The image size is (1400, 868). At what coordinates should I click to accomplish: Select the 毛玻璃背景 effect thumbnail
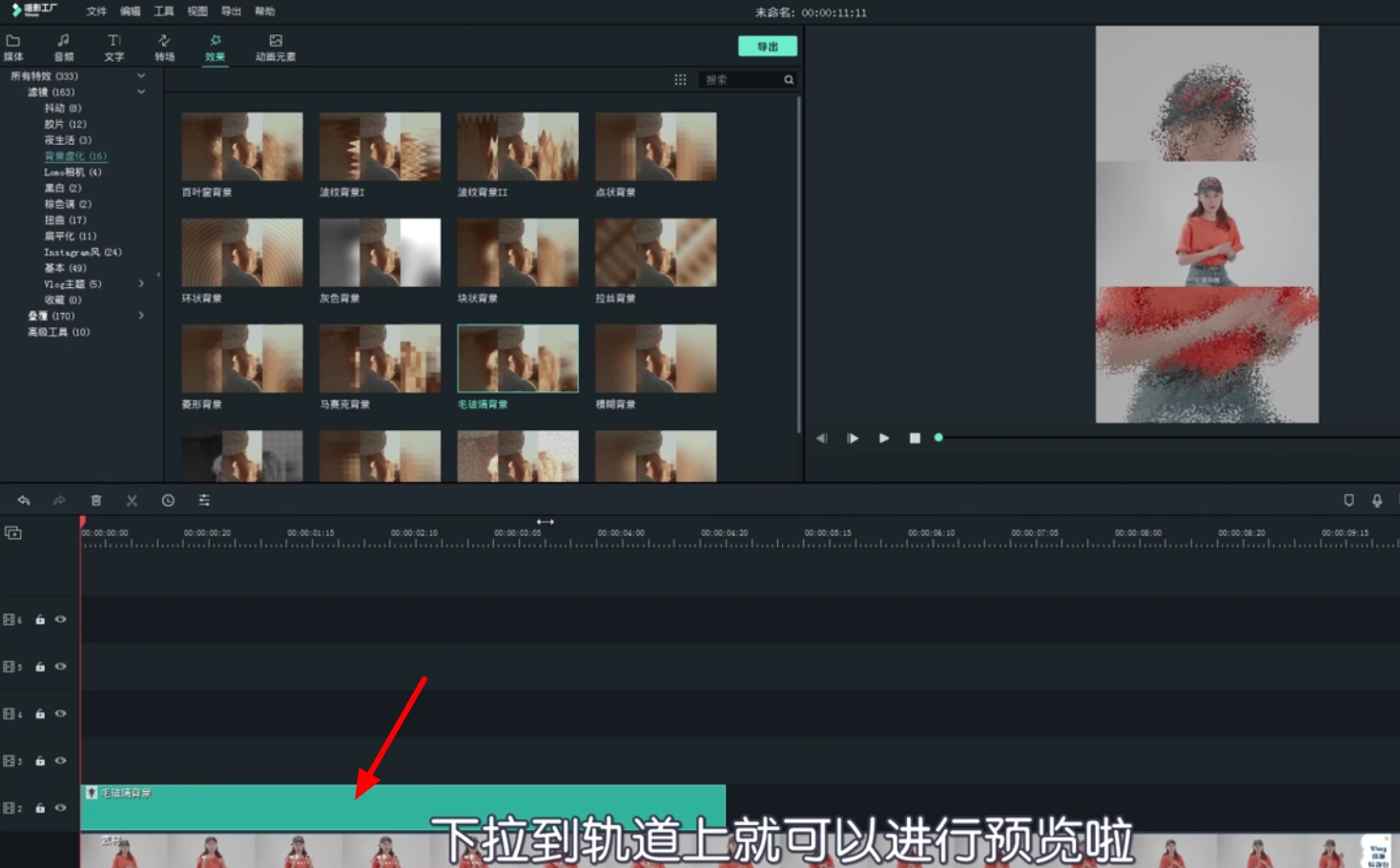tap(517, 358)
